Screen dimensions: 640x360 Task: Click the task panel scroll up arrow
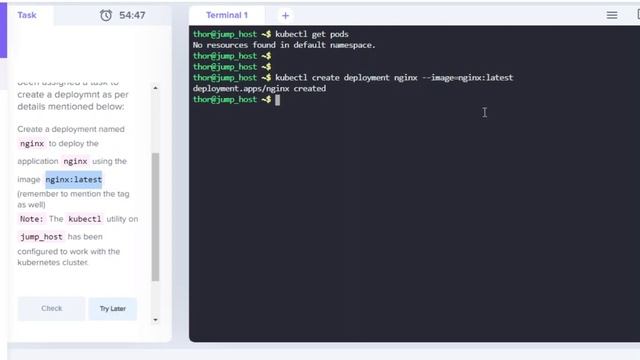pos(155,88)
